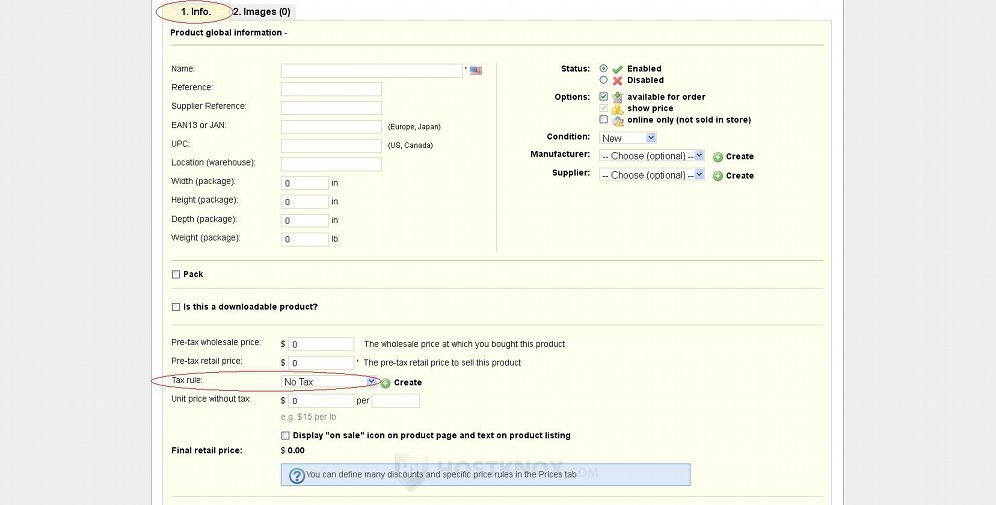Click the Width package field

click(x=305, y=183)
